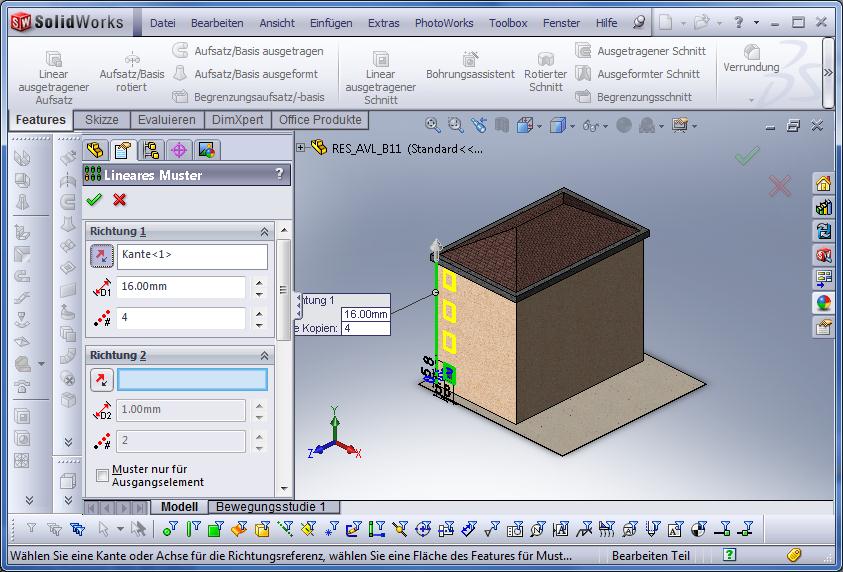Click the Richtung 2 direction reference field
This screenshot has height=572, width=843.
pyautogui.click(x=192, y=380)
